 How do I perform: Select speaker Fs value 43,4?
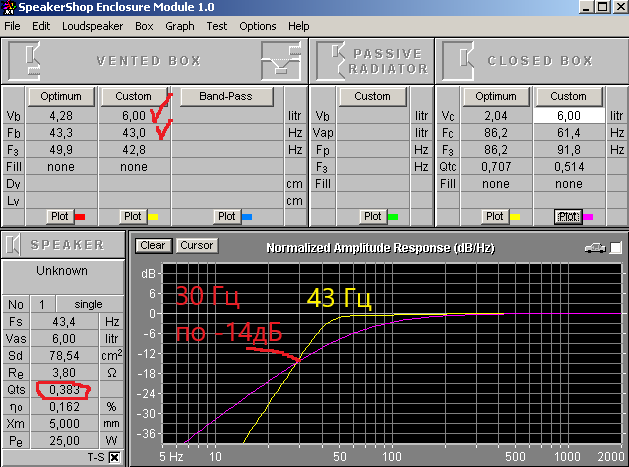[64, 322]
